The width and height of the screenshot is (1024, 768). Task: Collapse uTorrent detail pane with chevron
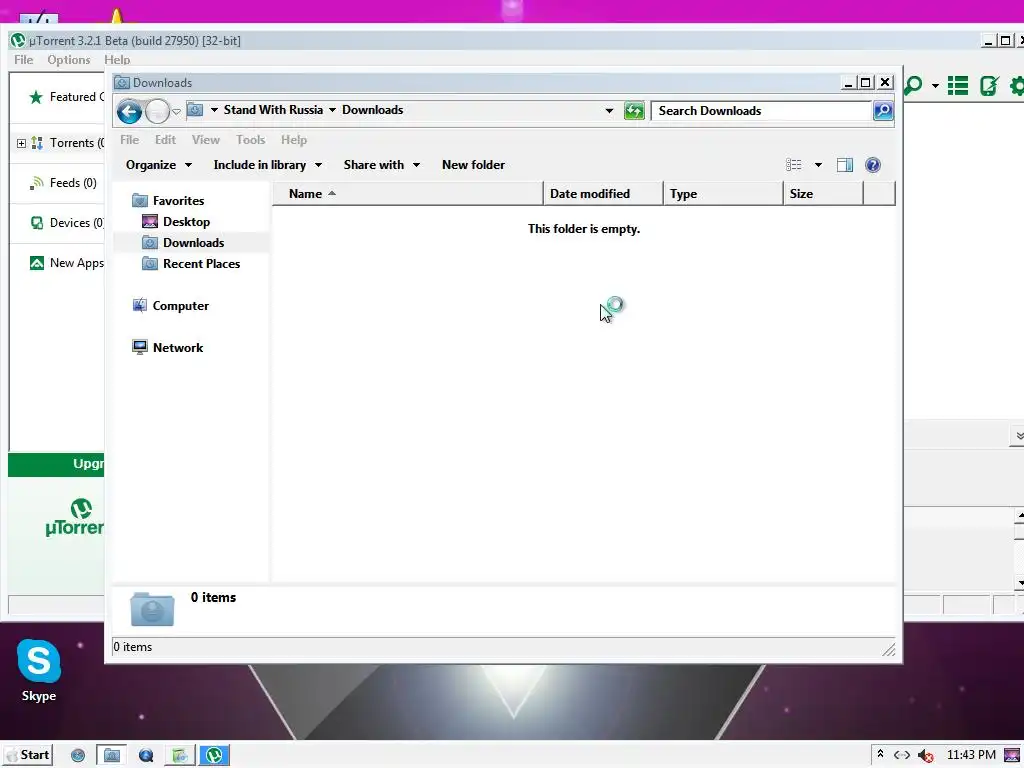(x=1019, y=436)
